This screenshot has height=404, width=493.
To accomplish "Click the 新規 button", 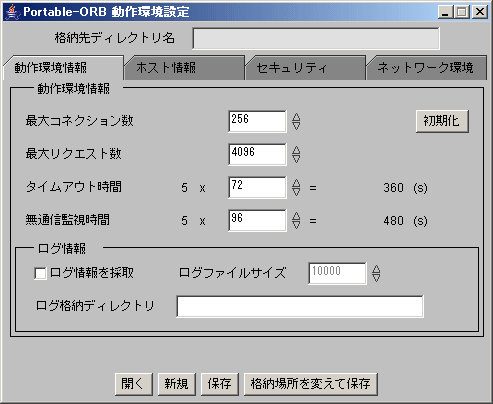I will click(176, 384).
